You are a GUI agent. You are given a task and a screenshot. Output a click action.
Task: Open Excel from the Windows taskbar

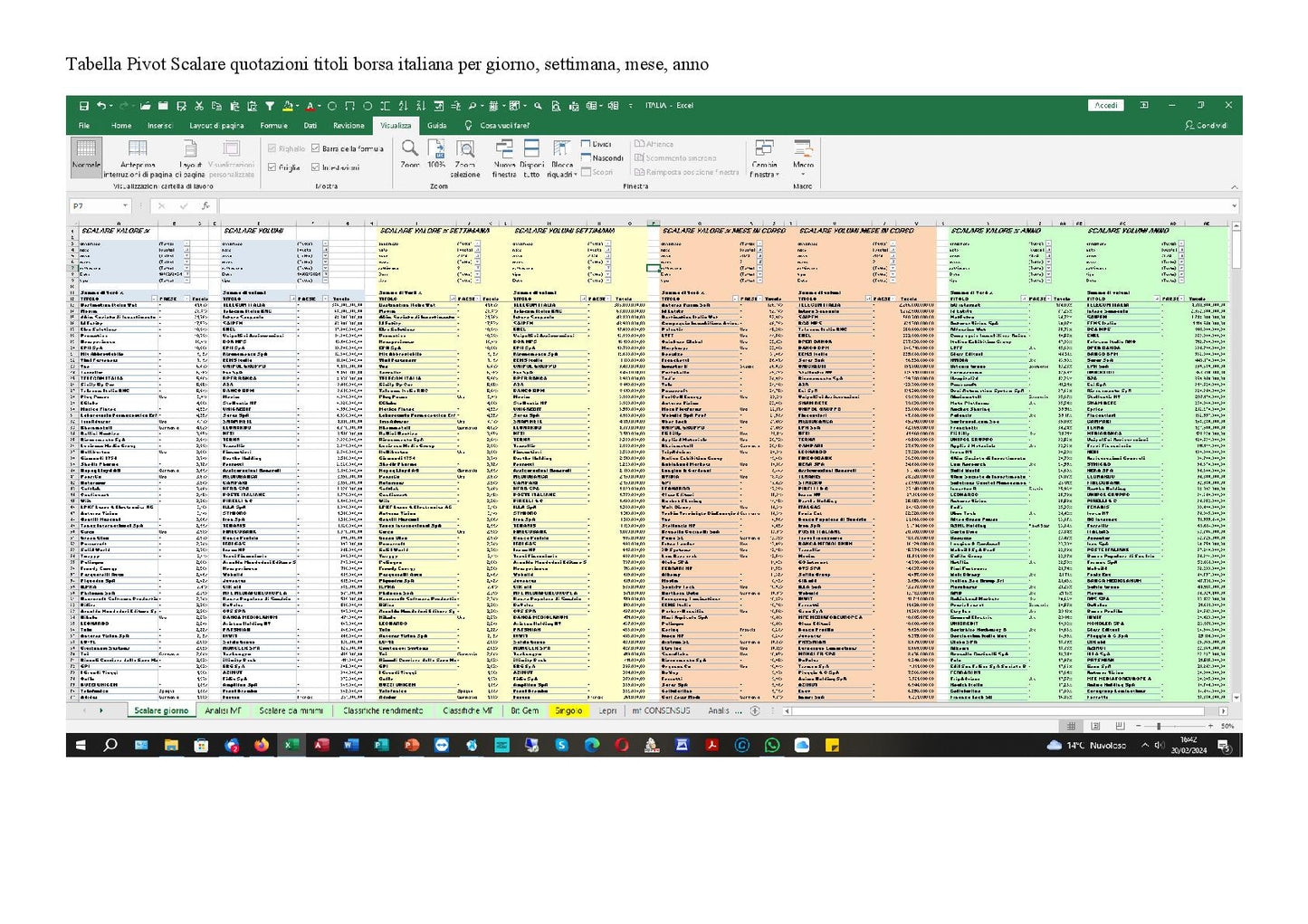point(291,745)
